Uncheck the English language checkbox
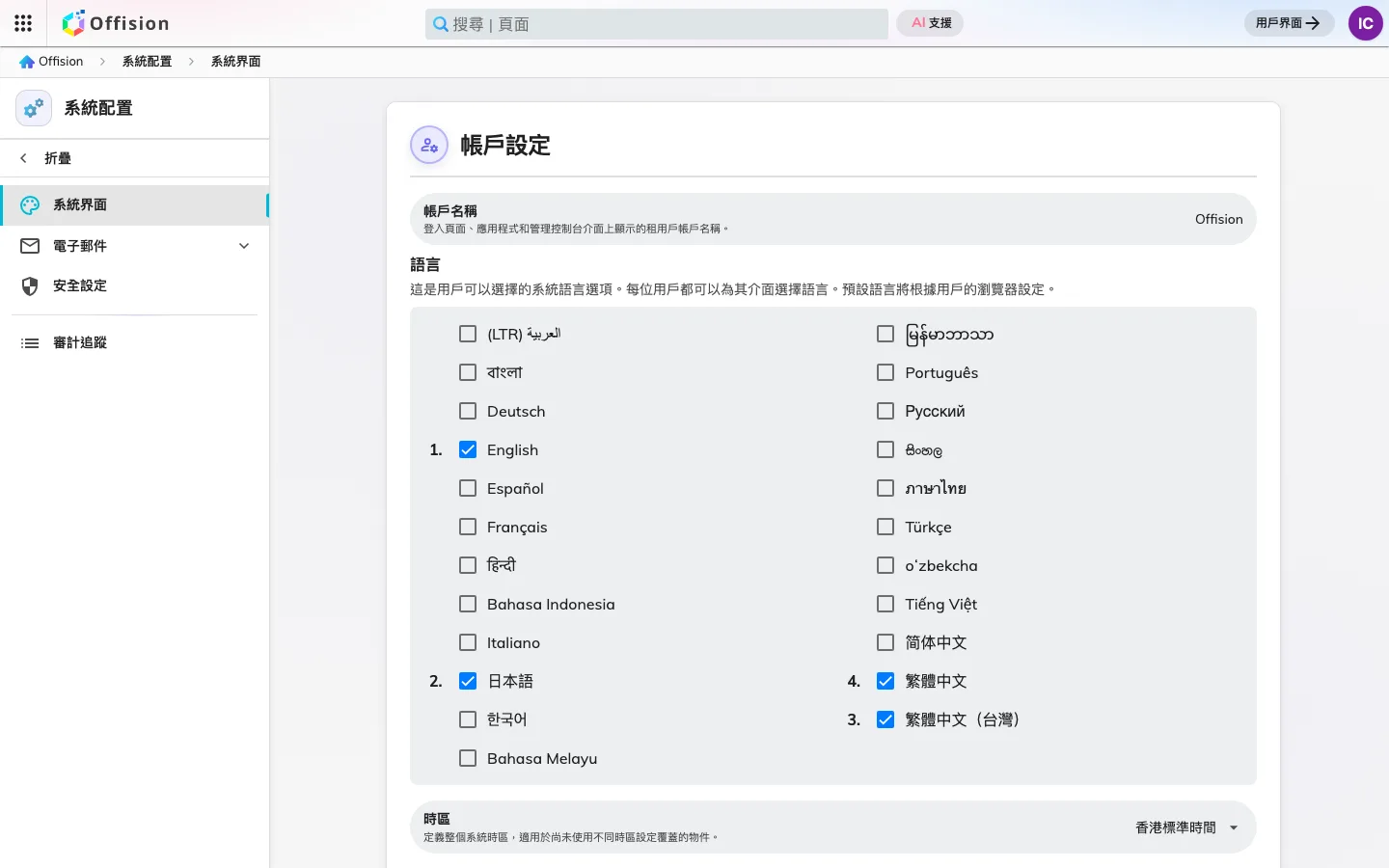 pos(468,449)
